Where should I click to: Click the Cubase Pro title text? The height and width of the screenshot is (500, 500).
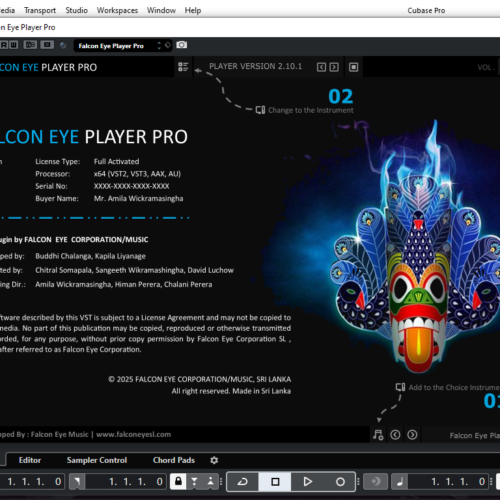pos(426,11)
